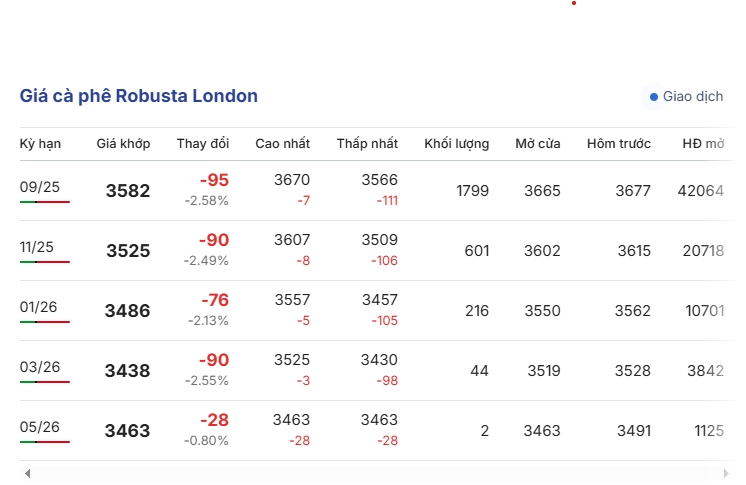Viewport: 746px width, 485px height.
Task: Click the blue Giao dịch status dot
Action: pos(654,97)
